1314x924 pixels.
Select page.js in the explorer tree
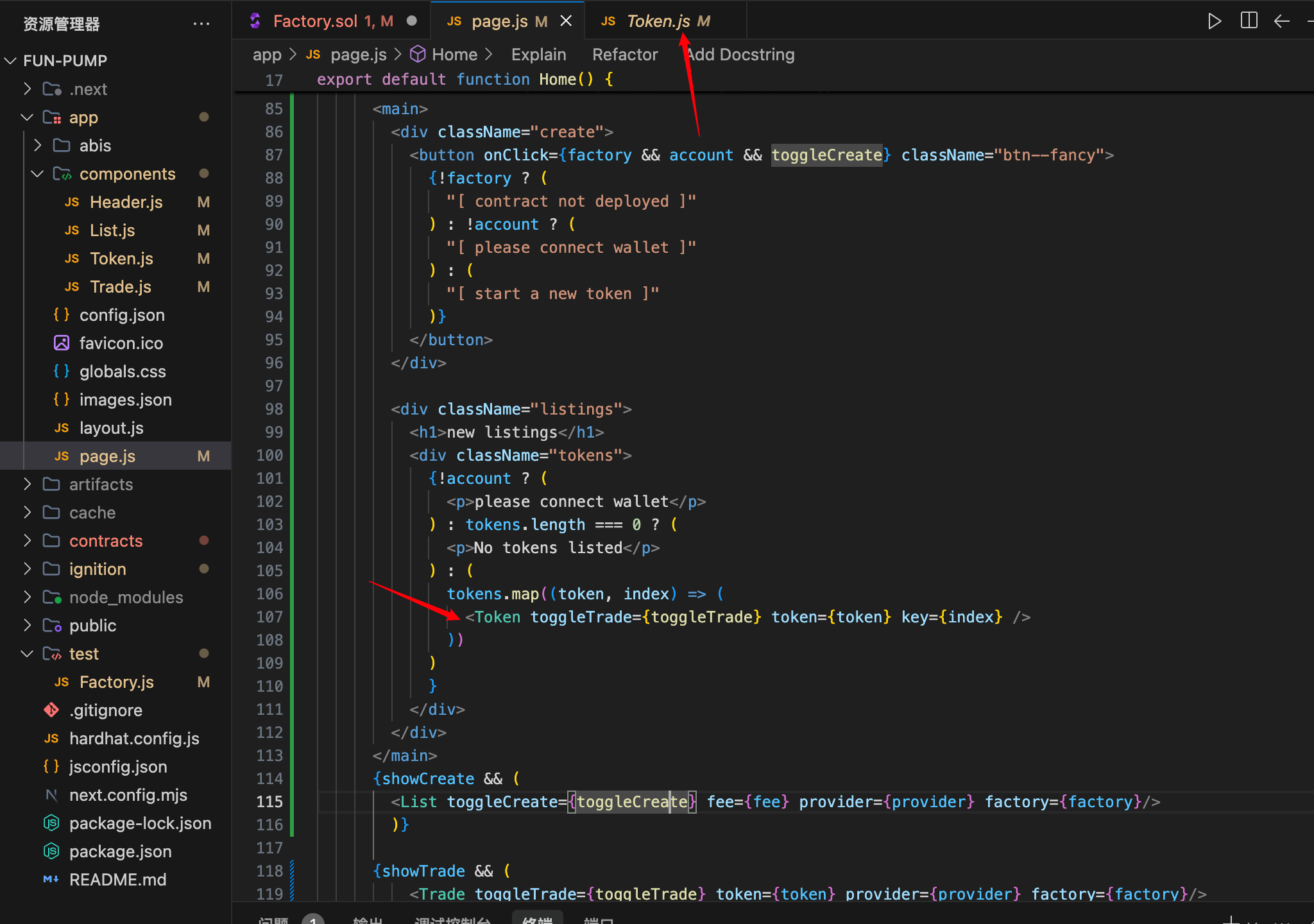(x=115, y=456)
